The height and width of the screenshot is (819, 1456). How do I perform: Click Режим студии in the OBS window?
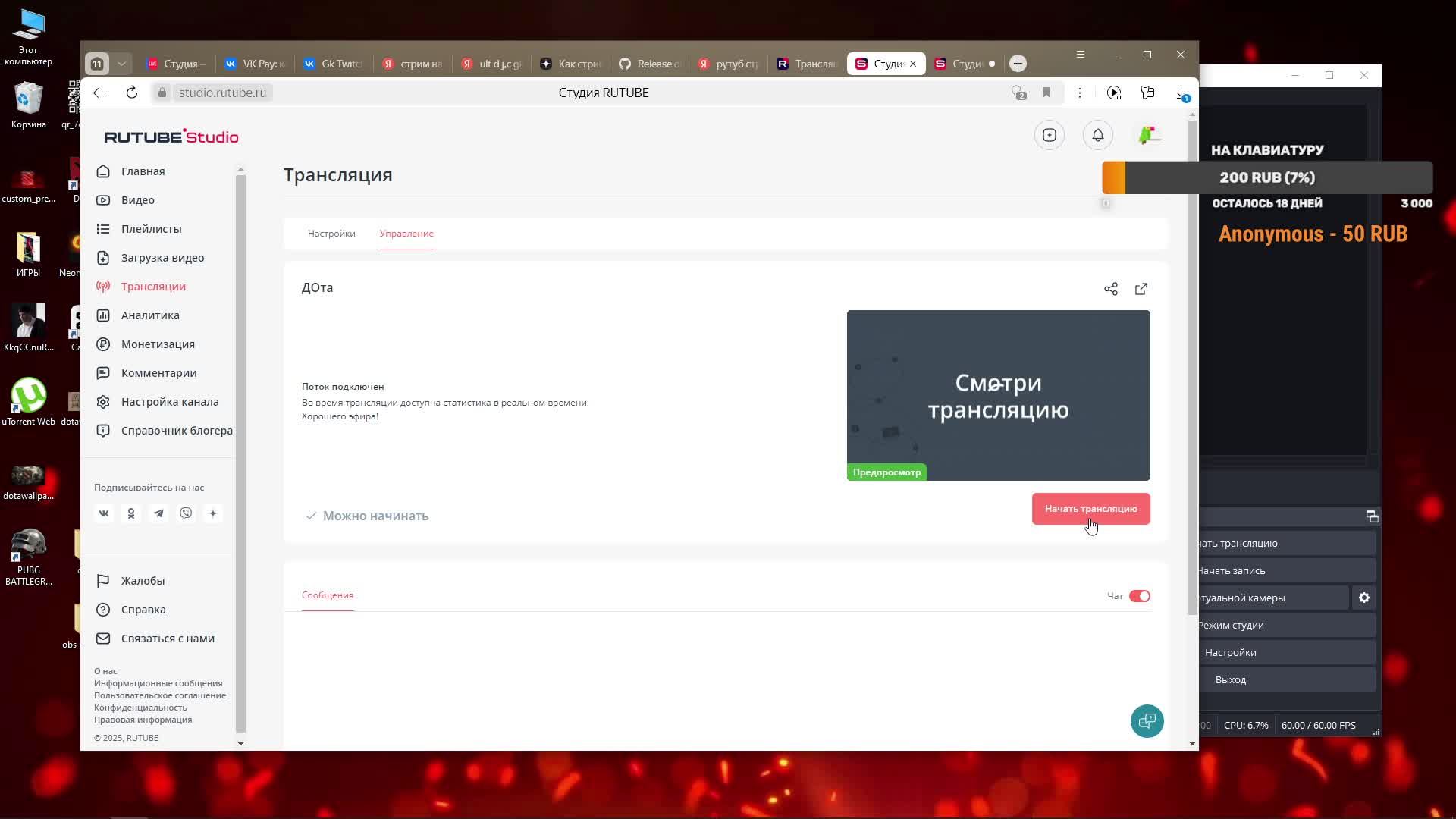(1288, 625)
